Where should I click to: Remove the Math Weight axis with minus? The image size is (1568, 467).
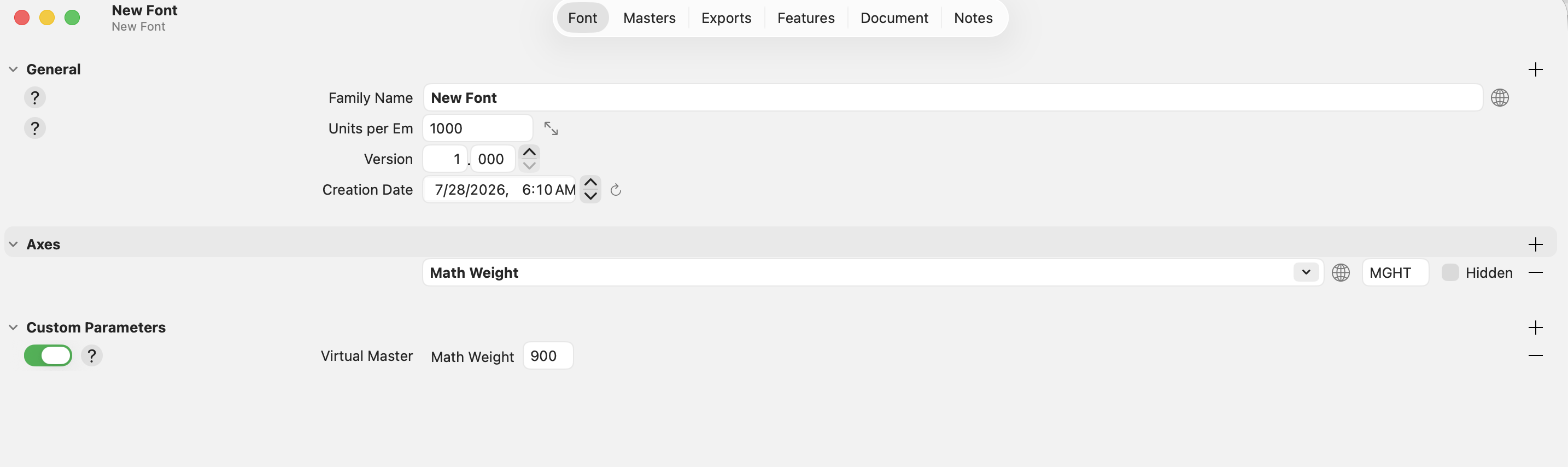(1535, 273)
